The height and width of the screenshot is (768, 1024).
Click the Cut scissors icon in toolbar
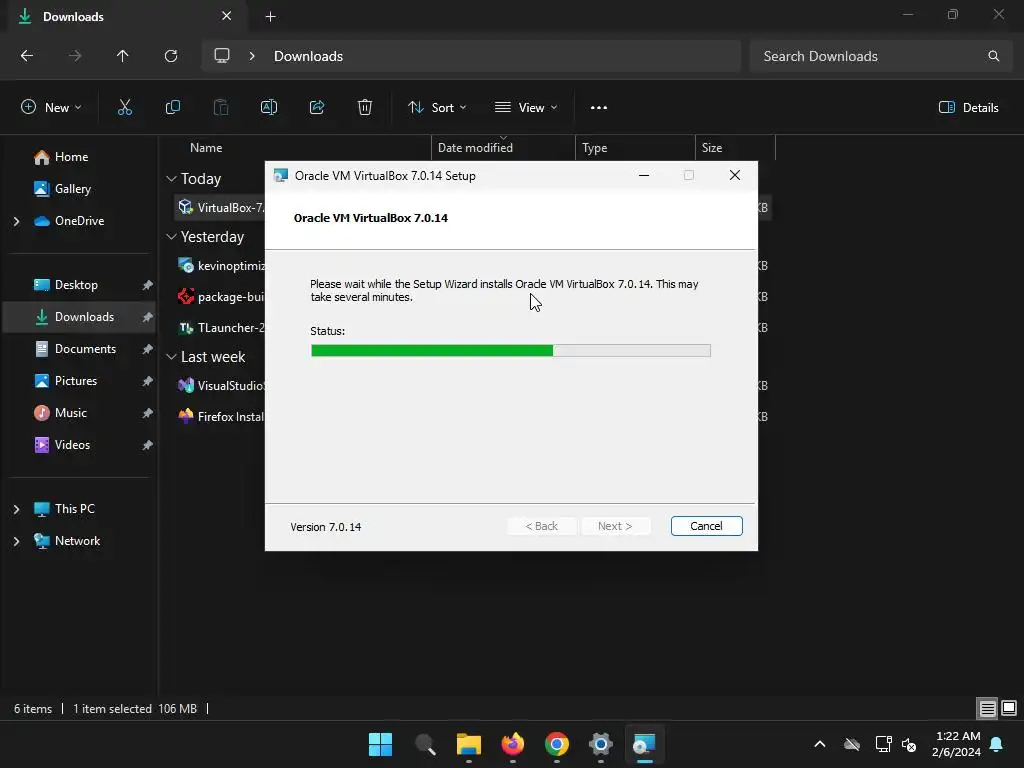point(125,108)
